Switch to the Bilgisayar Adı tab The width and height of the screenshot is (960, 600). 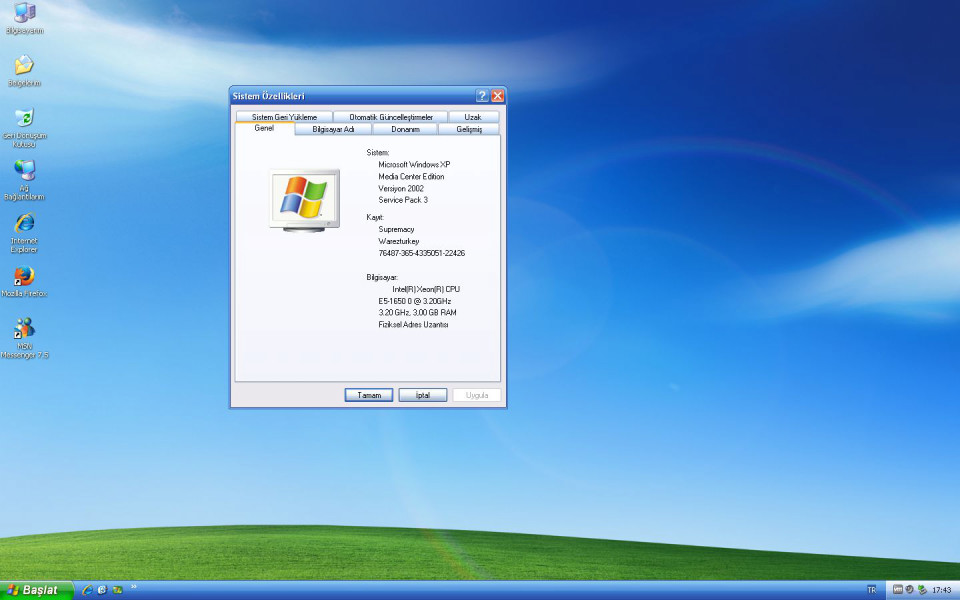coord(333,129)
